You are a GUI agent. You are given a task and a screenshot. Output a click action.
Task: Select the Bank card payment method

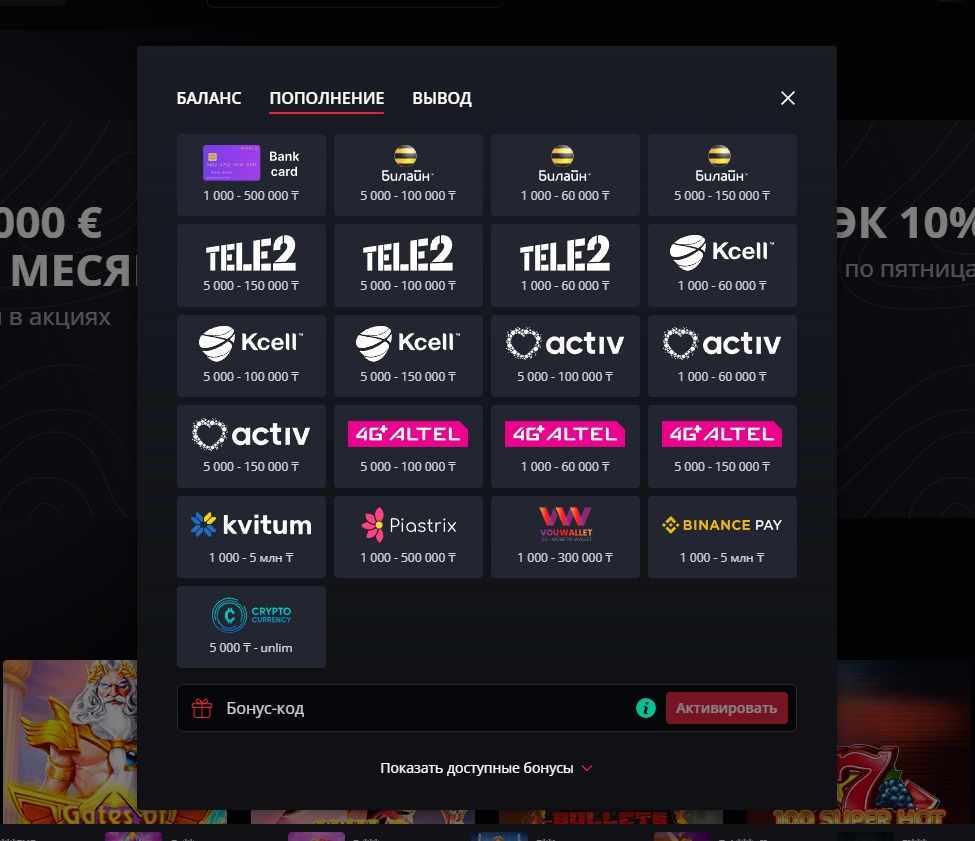[251, 175]
